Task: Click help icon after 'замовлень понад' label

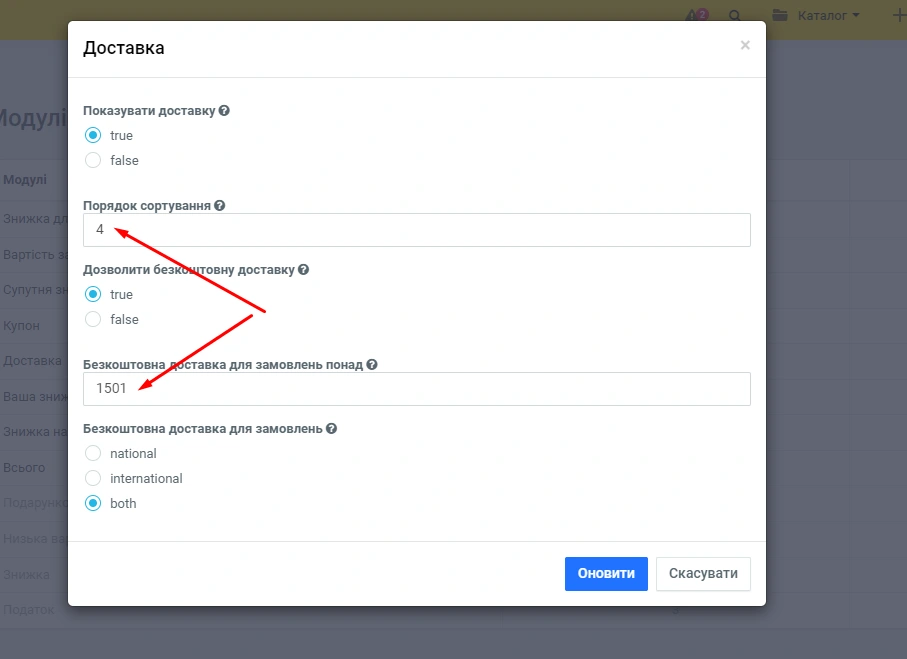Action: click(x=372, y=365)
